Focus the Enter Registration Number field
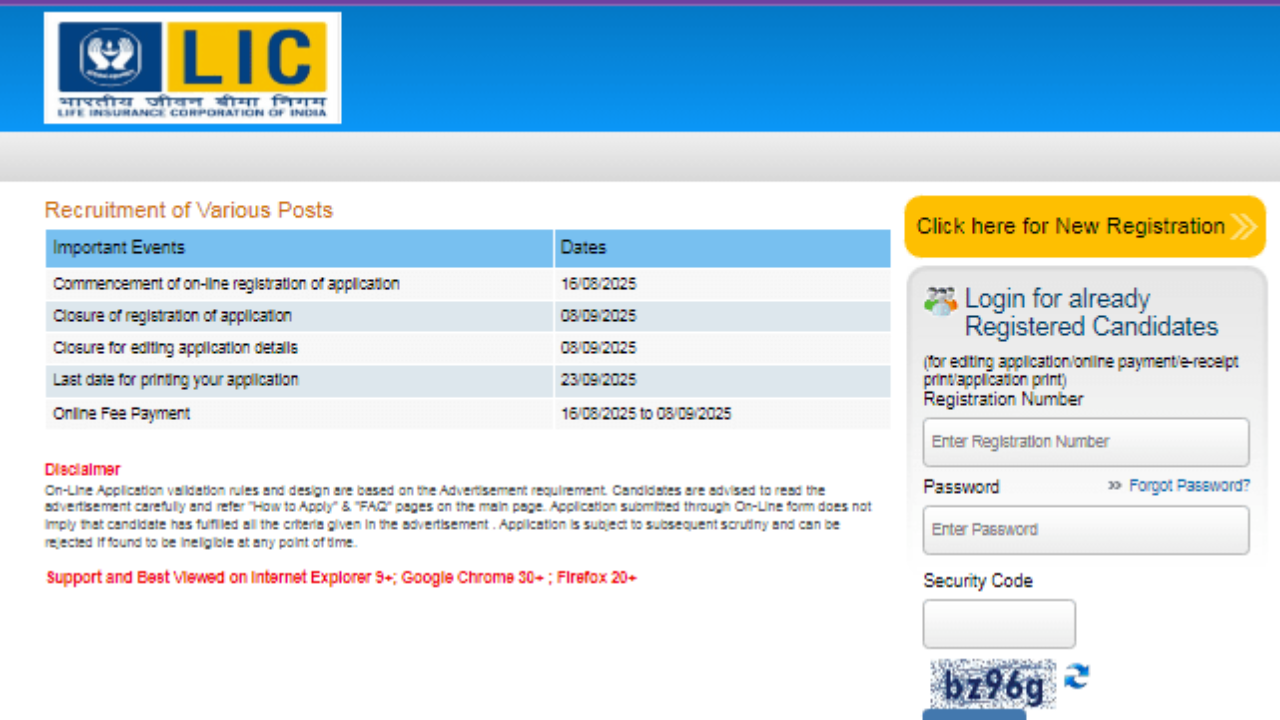1280x720 pixels. tap(1085, 442)
